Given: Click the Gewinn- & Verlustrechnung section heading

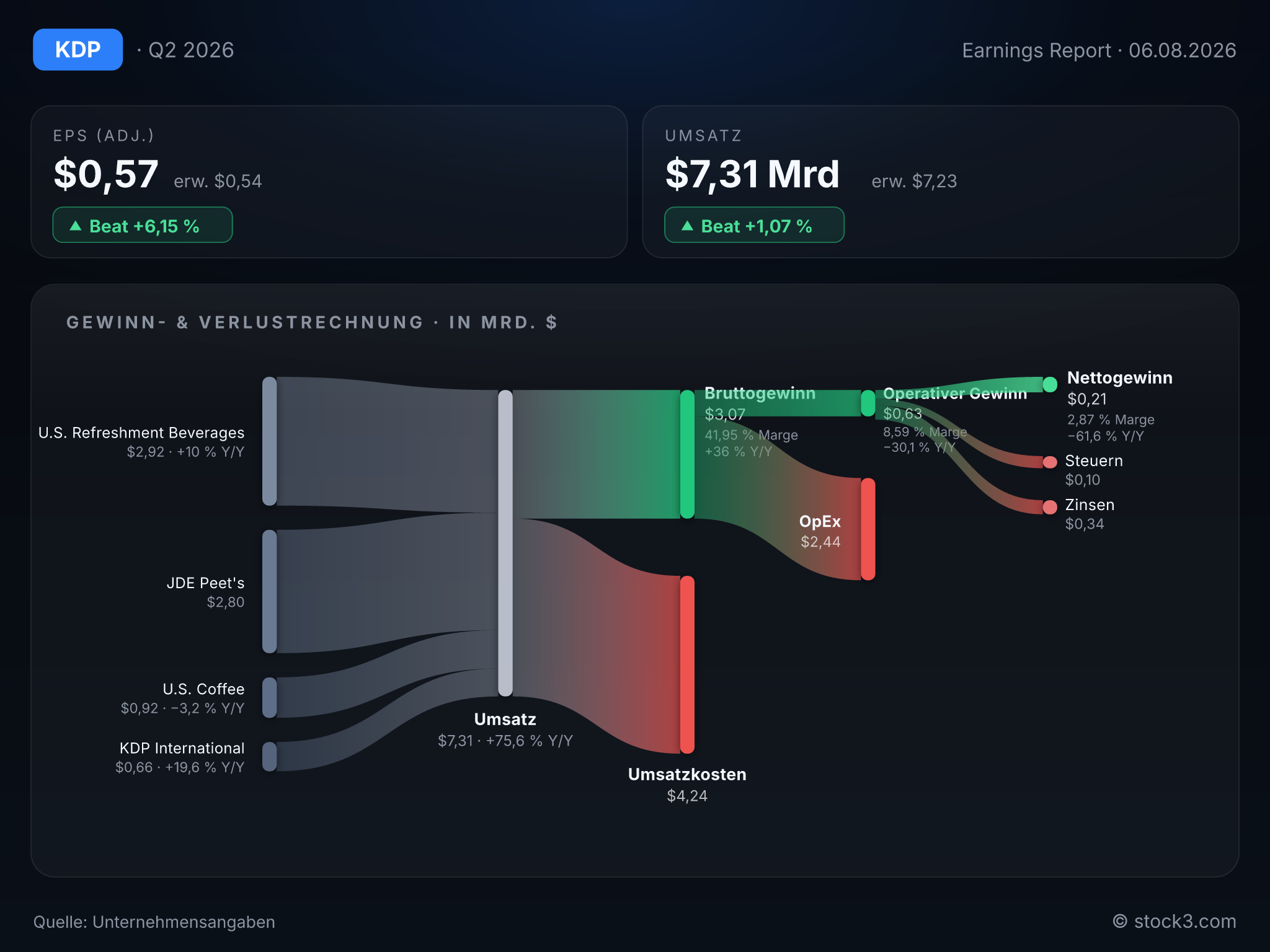Looking at the screenshot, I should pyautogui.click(x=312, y=322).
